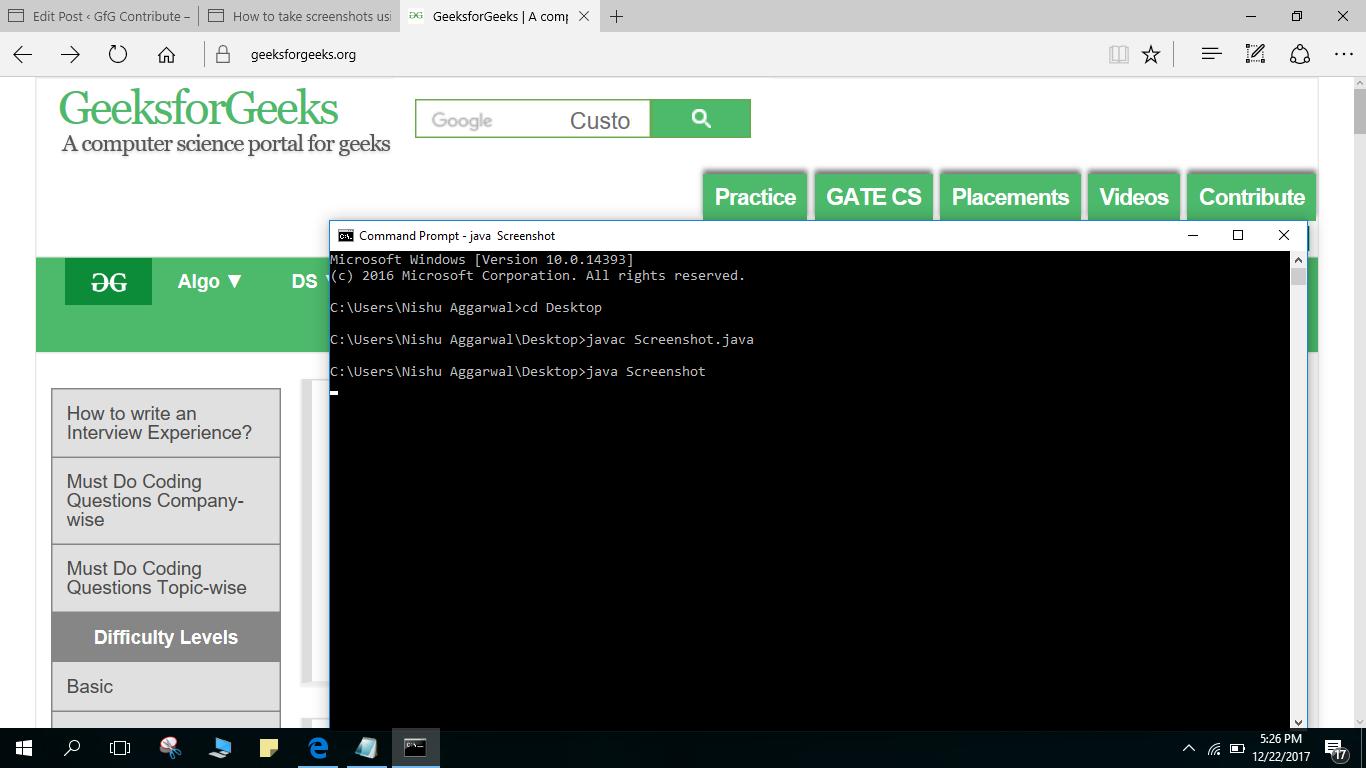Switch to Edit Post GfG Contribute tab
Image resolution: width=1366 pixels, height=768 pixels.
(x=98, y=16)
